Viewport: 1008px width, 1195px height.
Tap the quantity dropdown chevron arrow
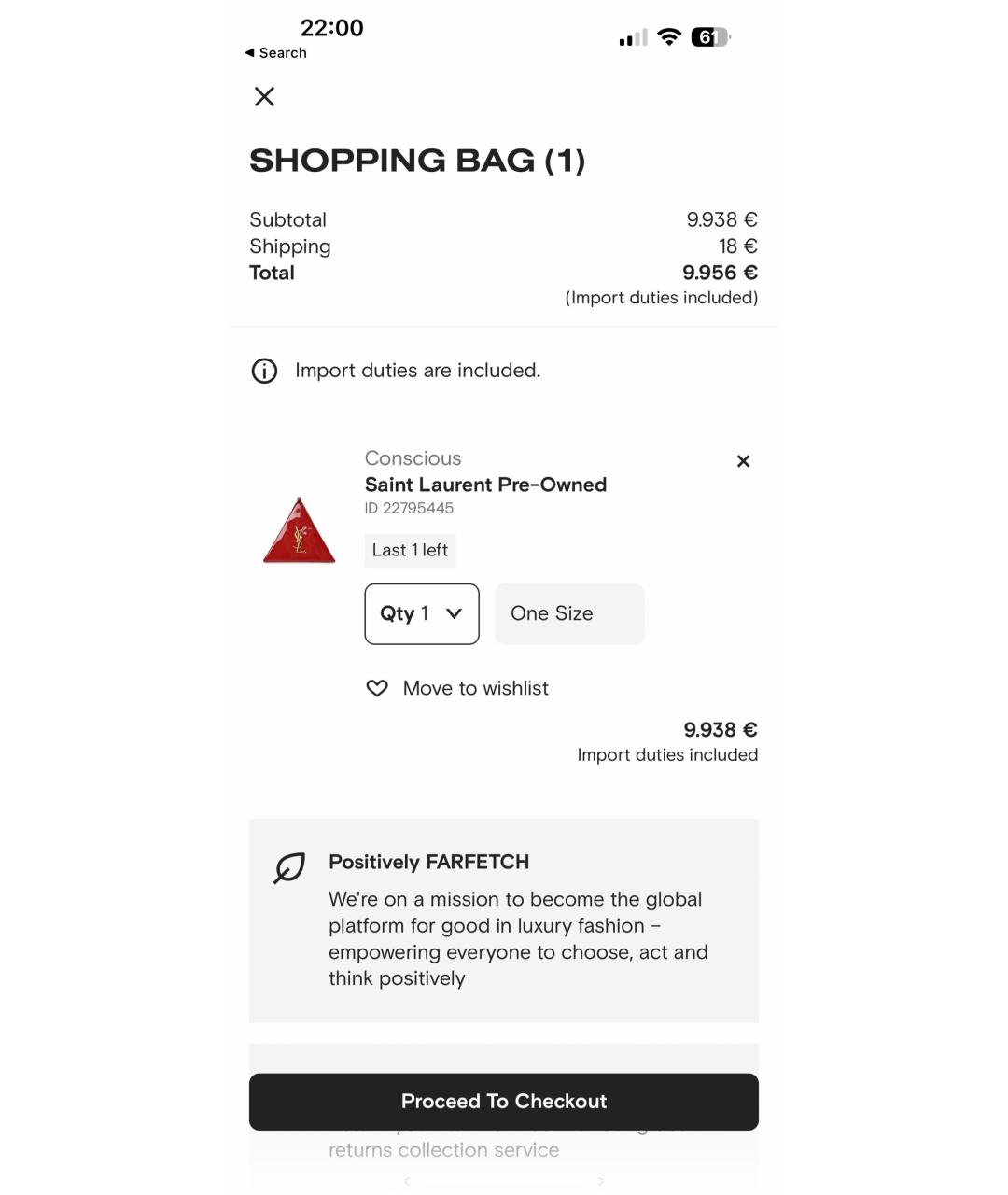pyautogui.click(x=455, y=613)
